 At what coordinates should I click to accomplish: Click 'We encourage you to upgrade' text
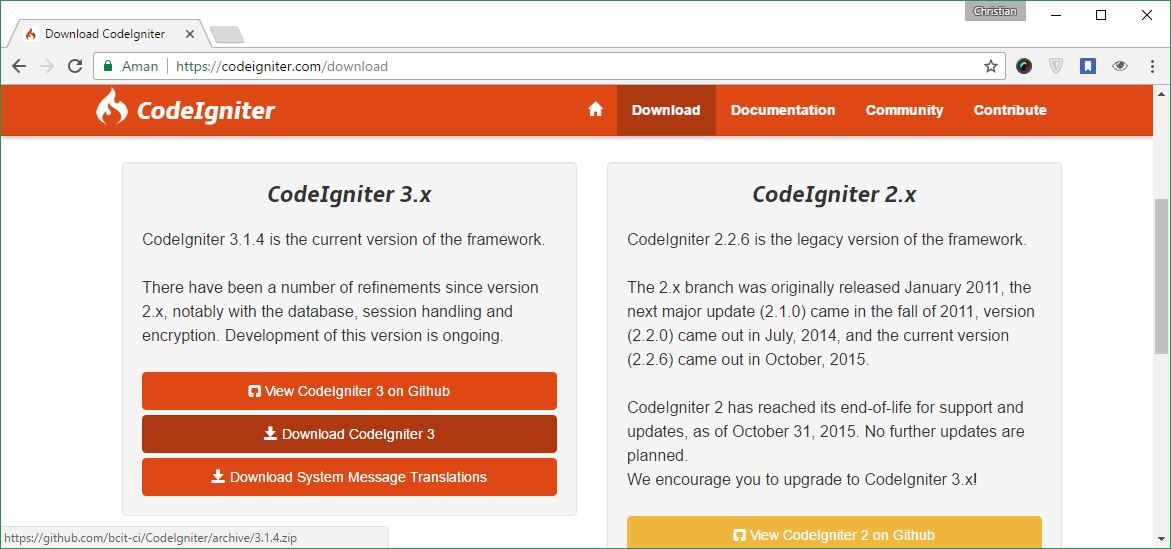pyautogui.click(x=802, y=479)
